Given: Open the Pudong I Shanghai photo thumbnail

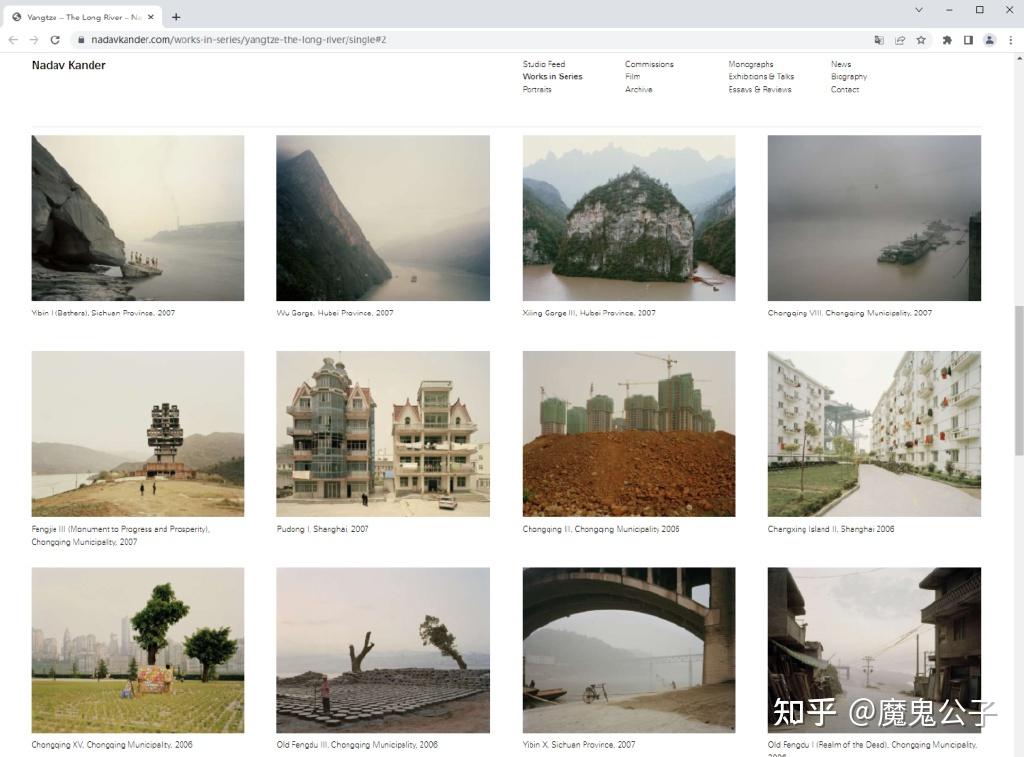Looking at the screenshot, I should click(x=383, y=434).
